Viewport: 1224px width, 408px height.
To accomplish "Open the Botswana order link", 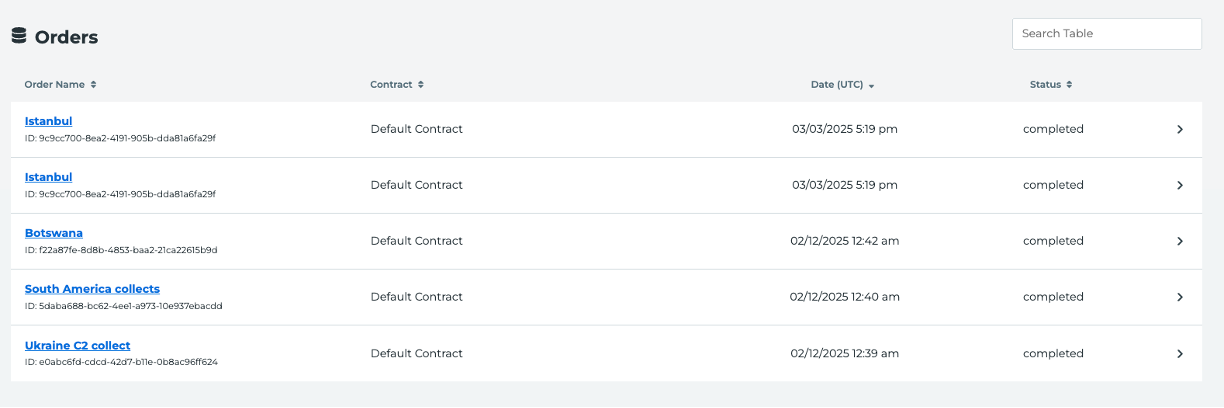I will pos(54,233).
